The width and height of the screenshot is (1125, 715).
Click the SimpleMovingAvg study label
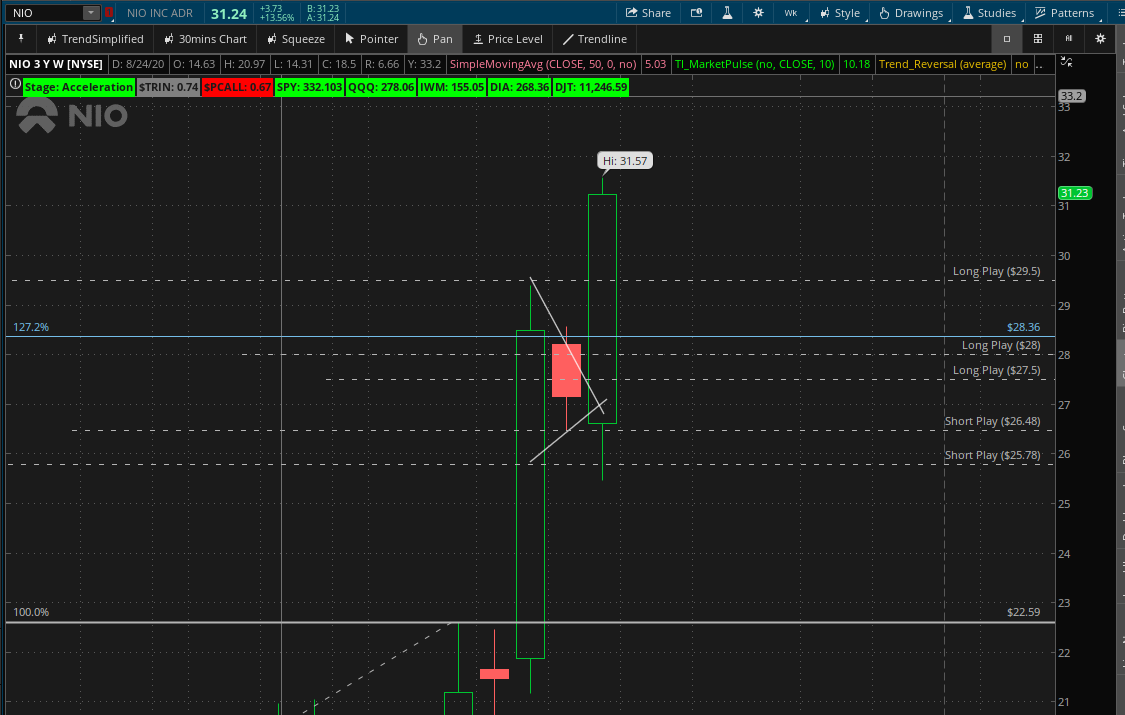click(x=544, y=64)
